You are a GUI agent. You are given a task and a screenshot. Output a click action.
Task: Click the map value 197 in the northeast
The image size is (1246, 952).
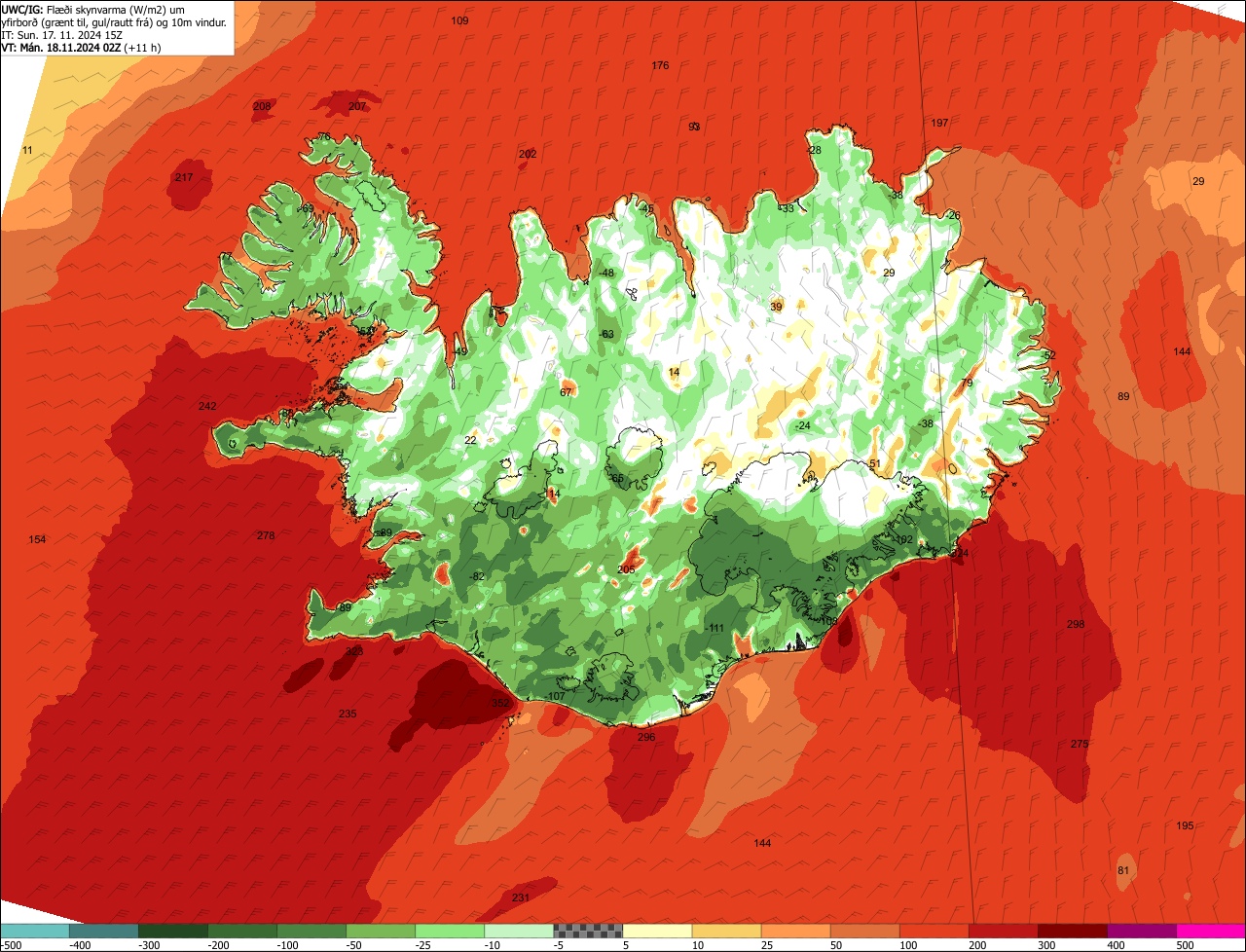click(x=939, y=123)
